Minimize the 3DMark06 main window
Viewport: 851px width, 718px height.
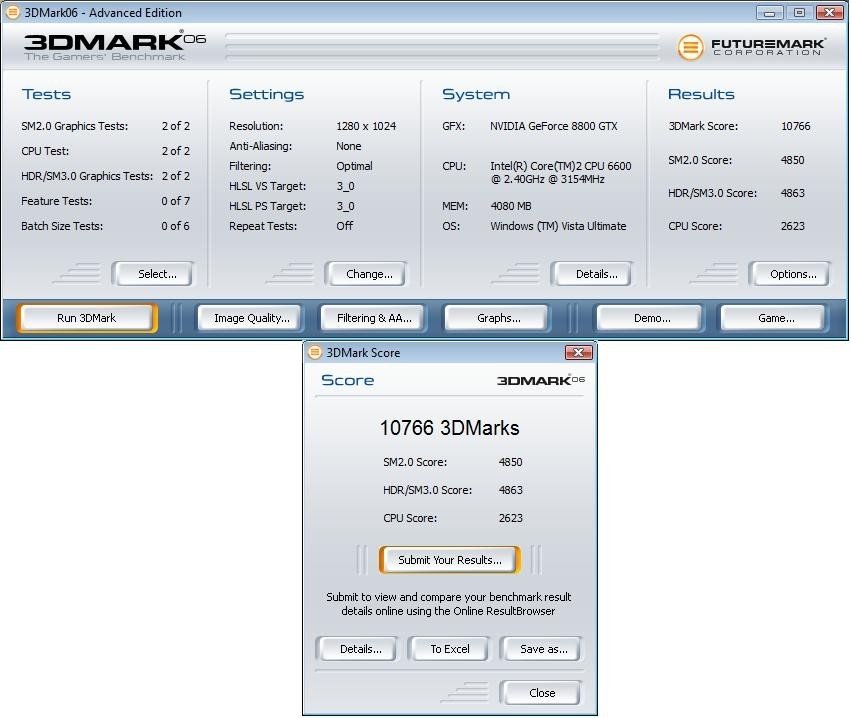point(770,12)
